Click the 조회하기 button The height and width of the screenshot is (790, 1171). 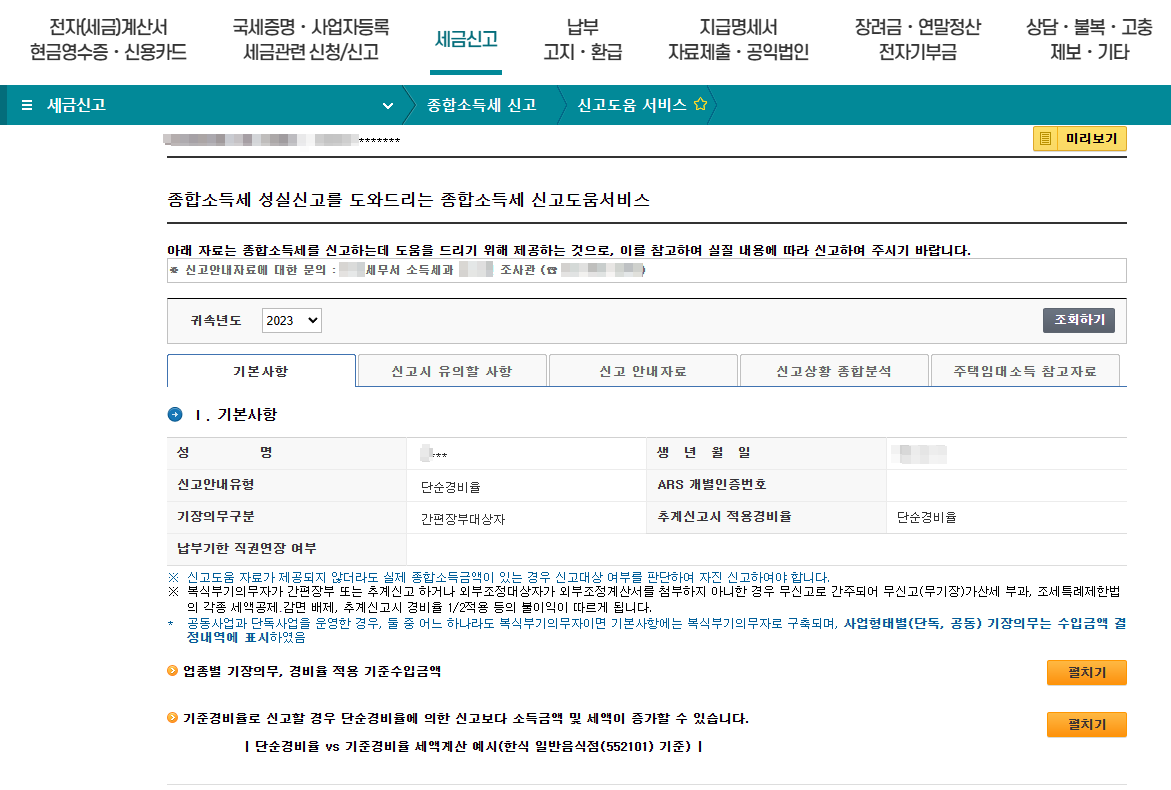point(1078,320)
